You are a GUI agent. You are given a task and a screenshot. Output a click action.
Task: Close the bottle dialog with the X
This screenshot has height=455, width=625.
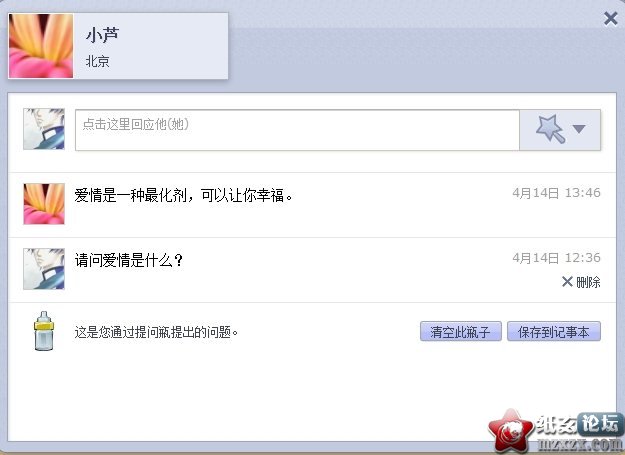611,18
